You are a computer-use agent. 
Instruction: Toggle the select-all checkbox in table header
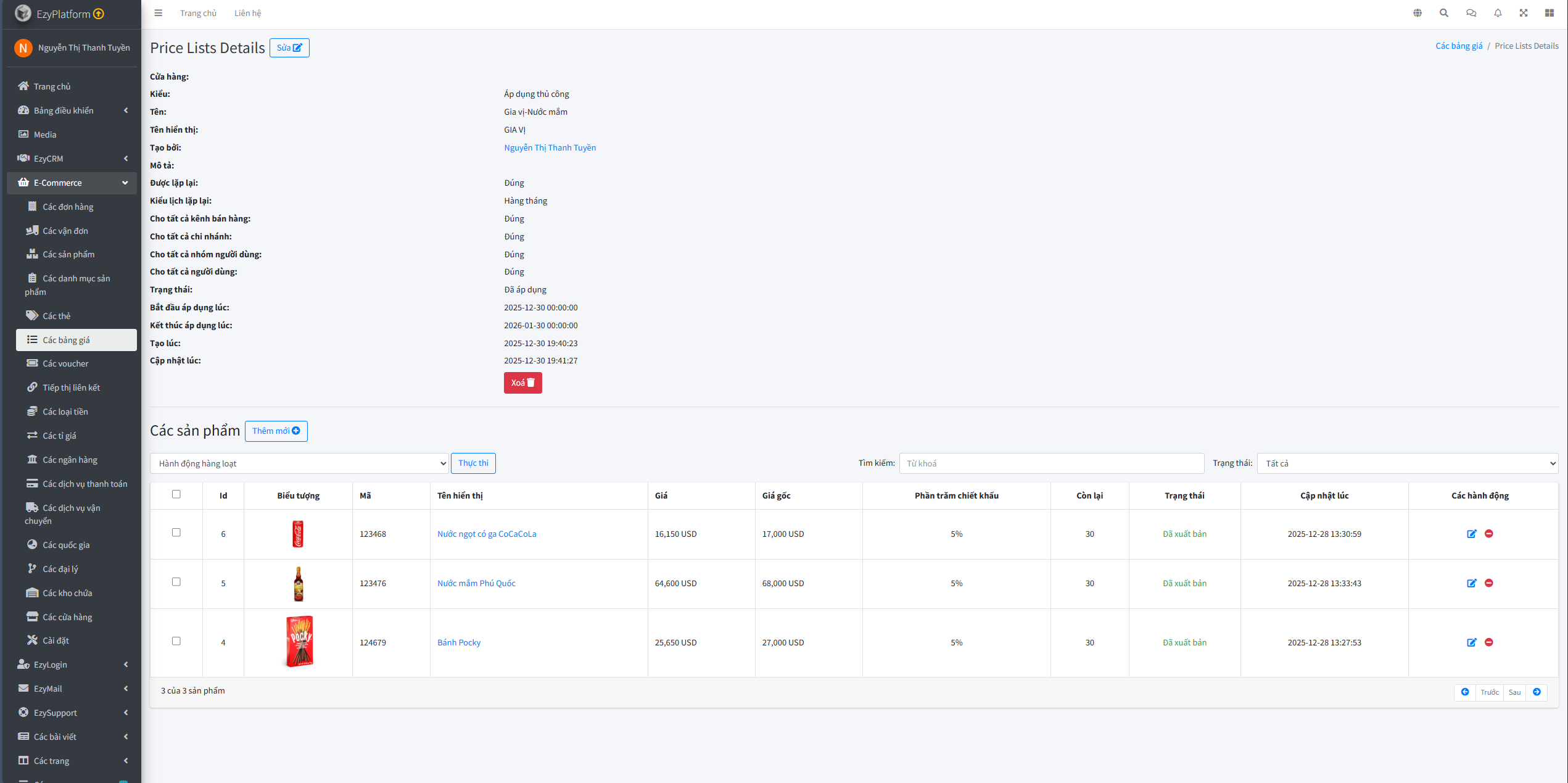(176, 494)
